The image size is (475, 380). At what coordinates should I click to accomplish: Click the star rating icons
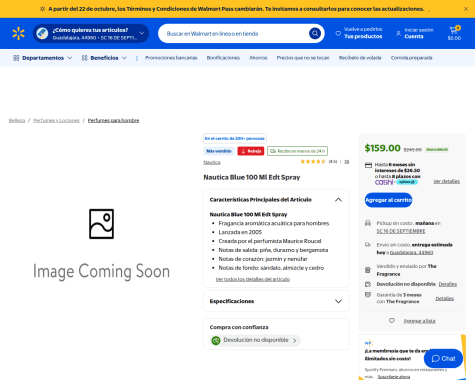click(313, 162)
